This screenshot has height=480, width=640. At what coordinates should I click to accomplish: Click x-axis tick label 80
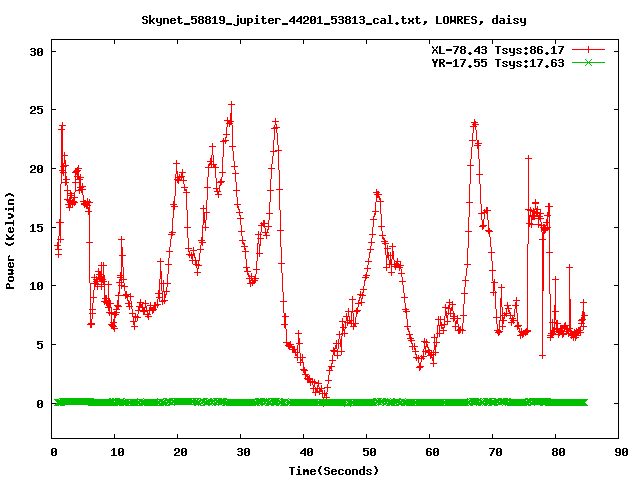558,452
